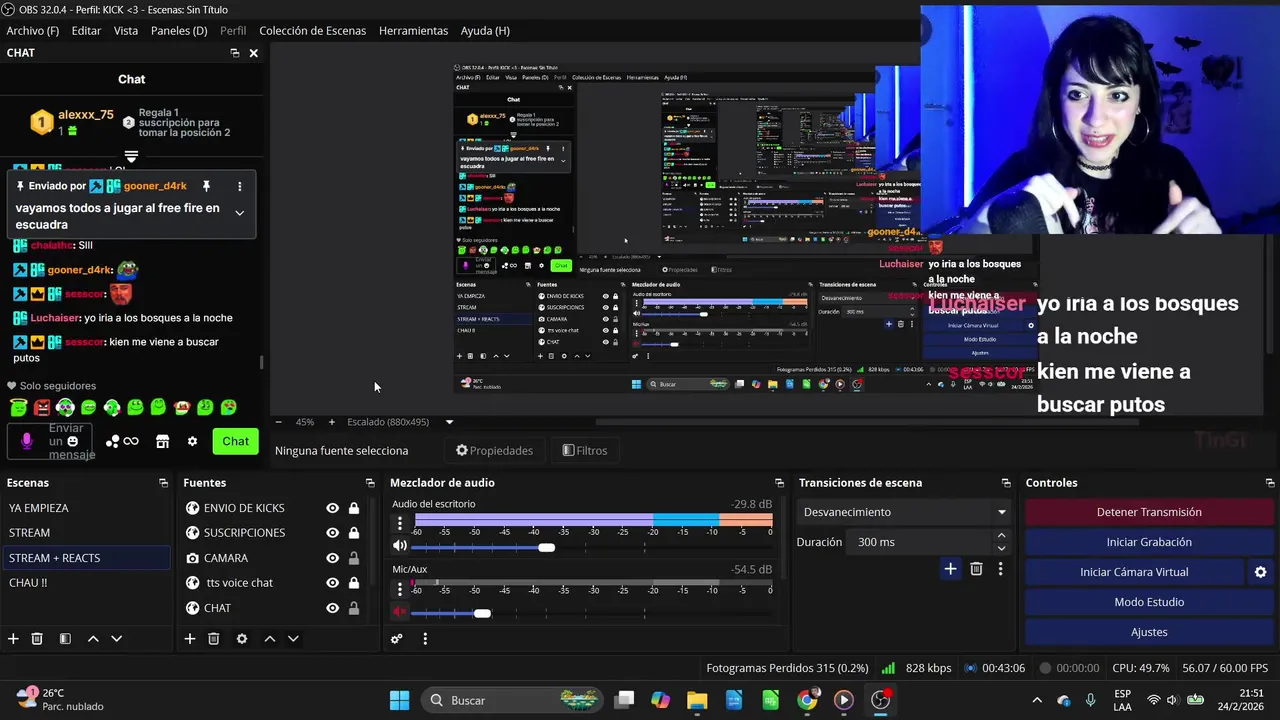
Task: Toggle visibility of ENVIO DE KICKS source
Action: tap(332, 508)
